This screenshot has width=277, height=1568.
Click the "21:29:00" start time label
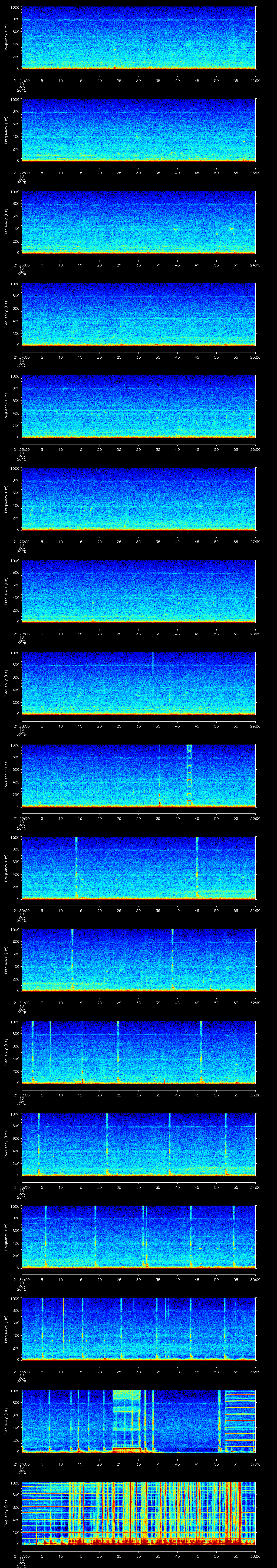(x=21, y=818)
